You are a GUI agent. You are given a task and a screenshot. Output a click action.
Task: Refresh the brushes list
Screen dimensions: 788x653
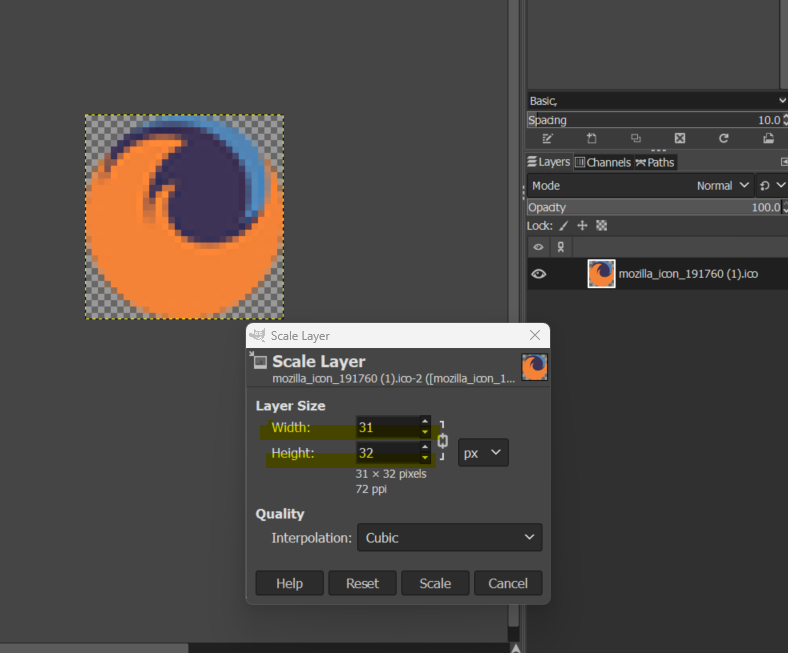724,138
